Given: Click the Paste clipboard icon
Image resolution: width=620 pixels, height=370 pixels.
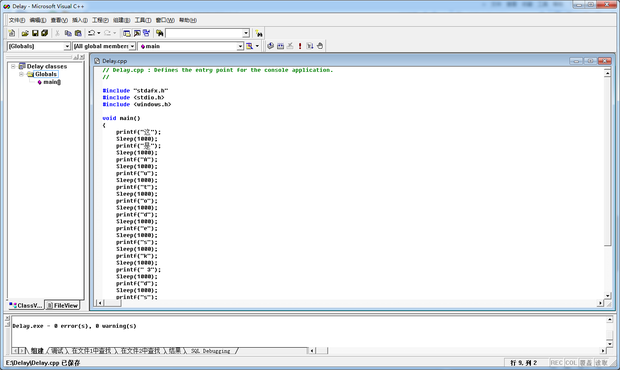Looking at the screenshot, I should click(x=78, y=33).
